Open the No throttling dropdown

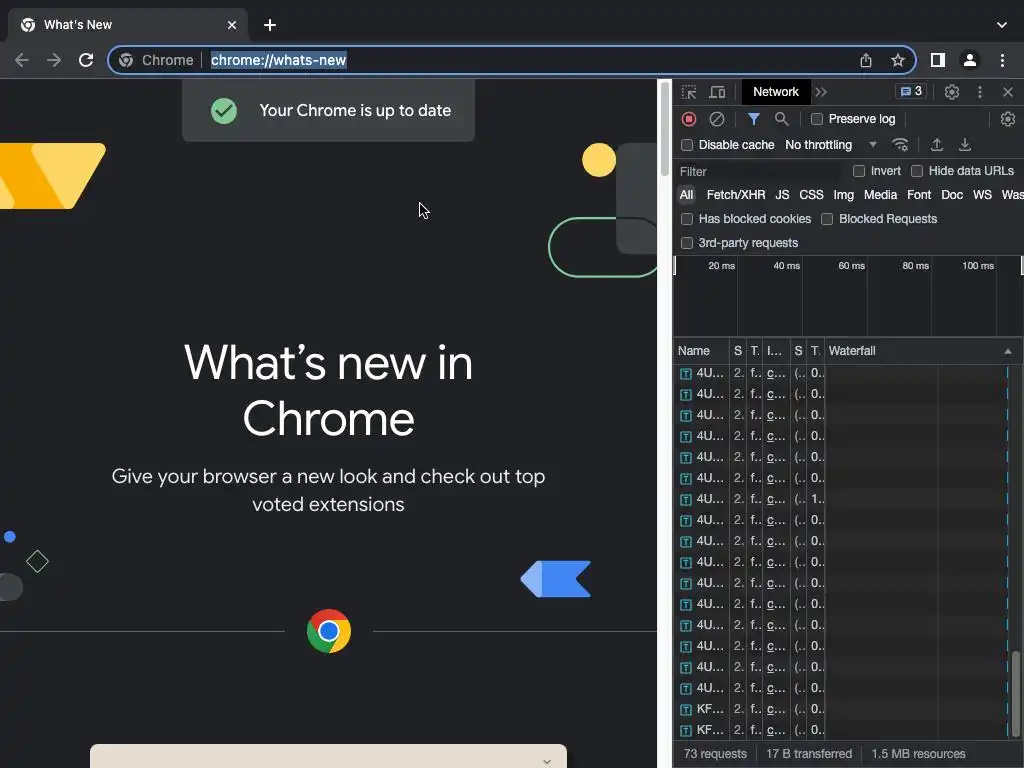[831, 145]
